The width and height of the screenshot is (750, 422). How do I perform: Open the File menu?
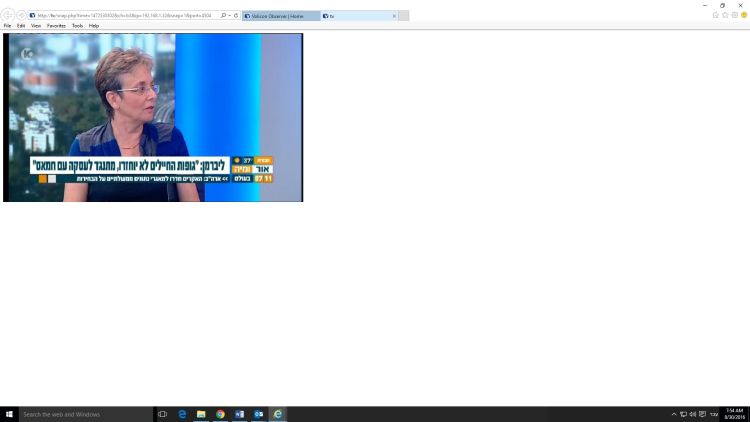pos(7,26)
